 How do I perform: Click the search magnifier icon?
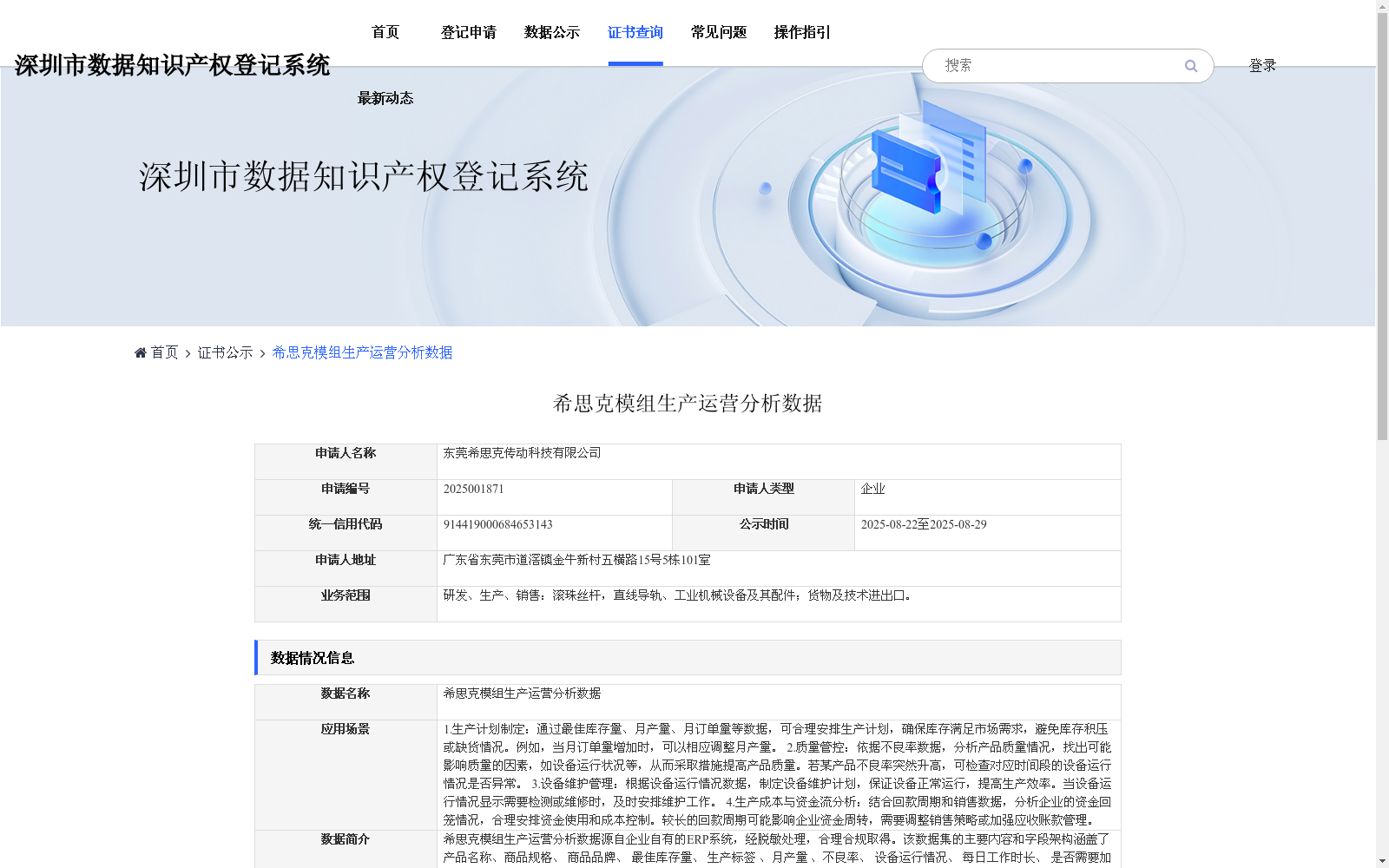1191,66
